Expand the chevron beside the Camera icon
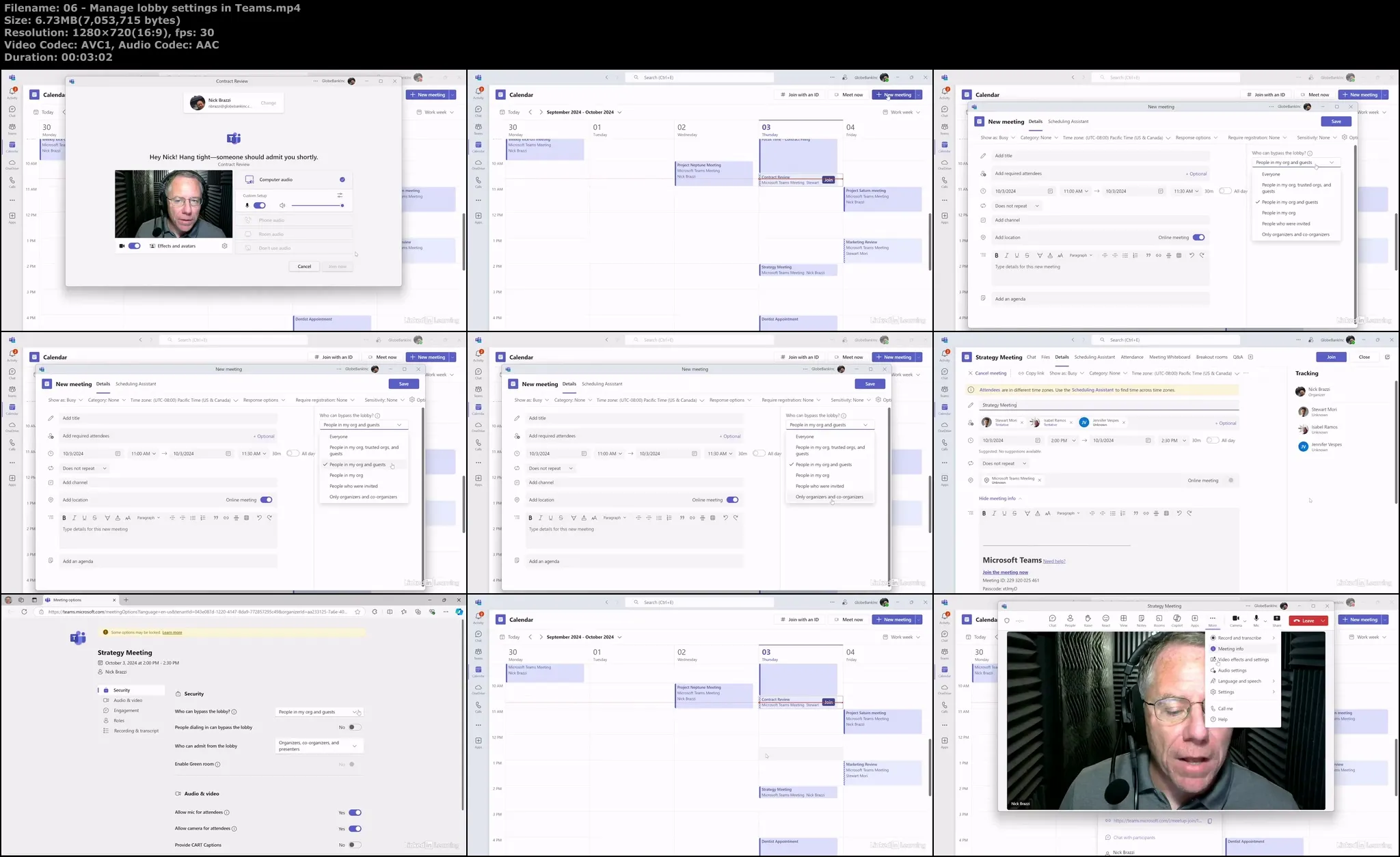Viewport: 1400px width, 857px height. (1245, 621)
